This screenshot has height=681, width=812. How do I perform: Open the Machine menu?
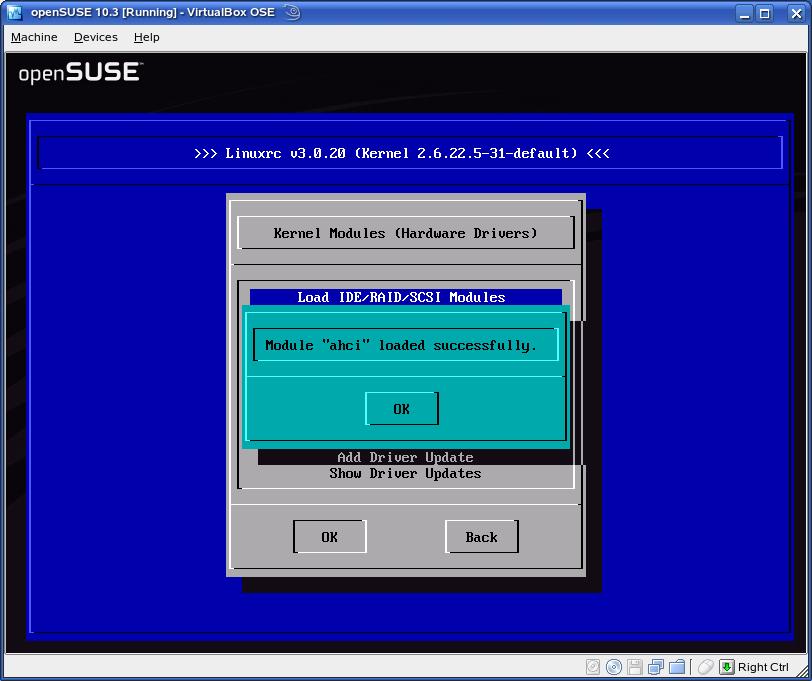pyautogui.click(x=34, y=37)
